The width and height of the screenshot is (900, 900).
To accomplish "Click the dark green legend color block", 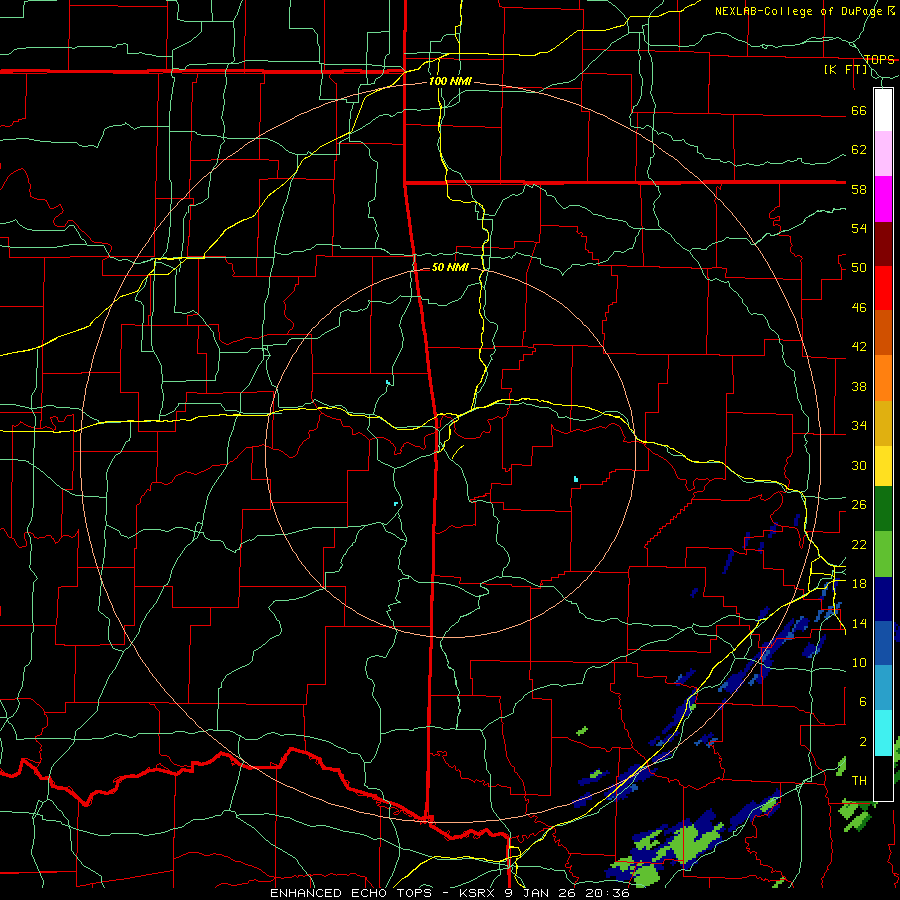I will click(883, 509).
